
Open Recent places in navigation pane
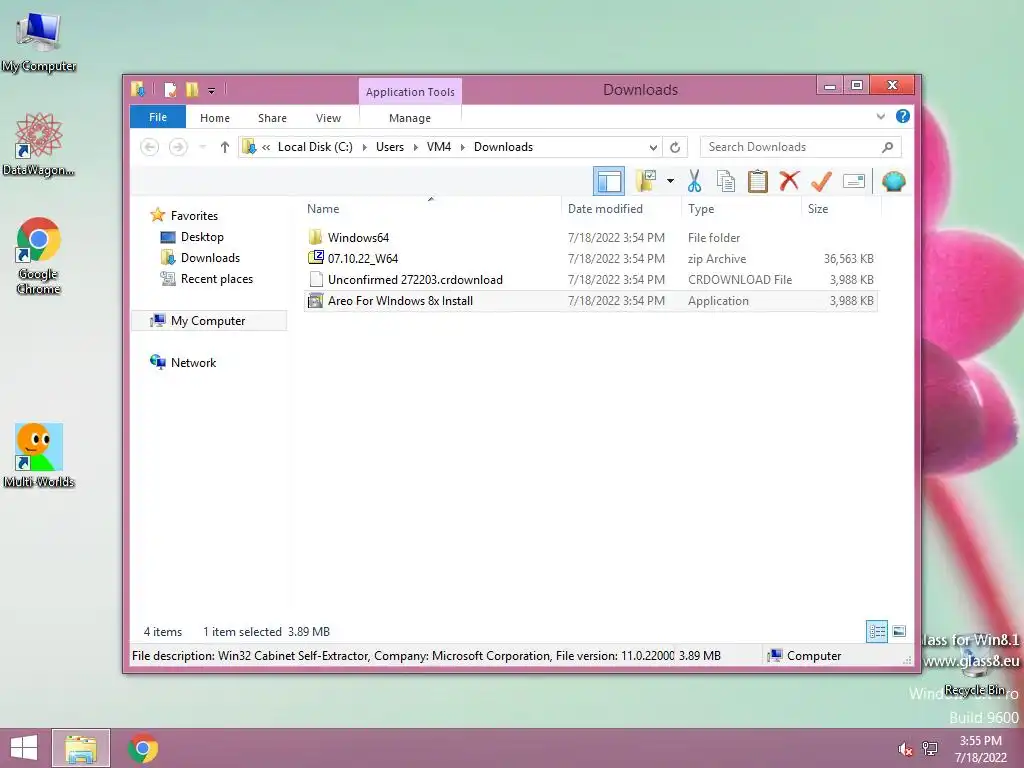click(x=216, y=279)
